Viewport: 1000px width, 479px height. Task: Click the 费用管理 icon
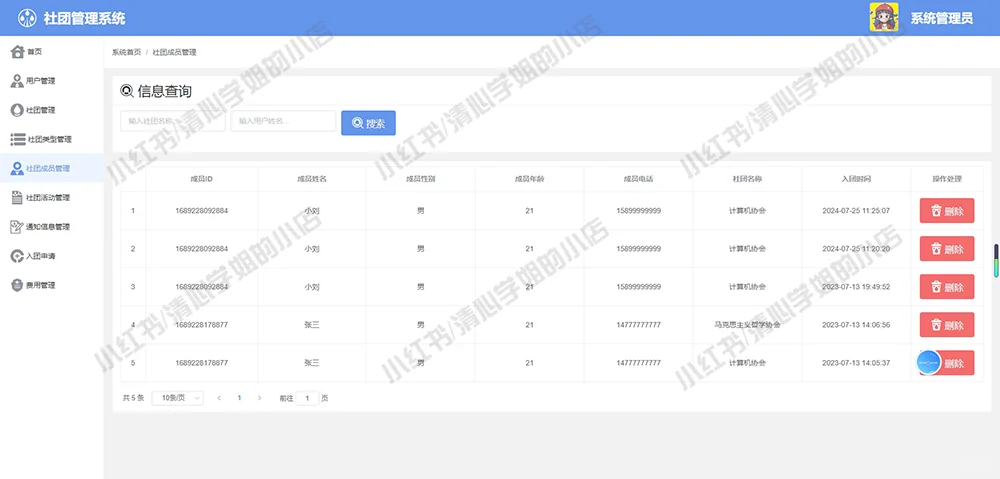[x=17, y=285]
